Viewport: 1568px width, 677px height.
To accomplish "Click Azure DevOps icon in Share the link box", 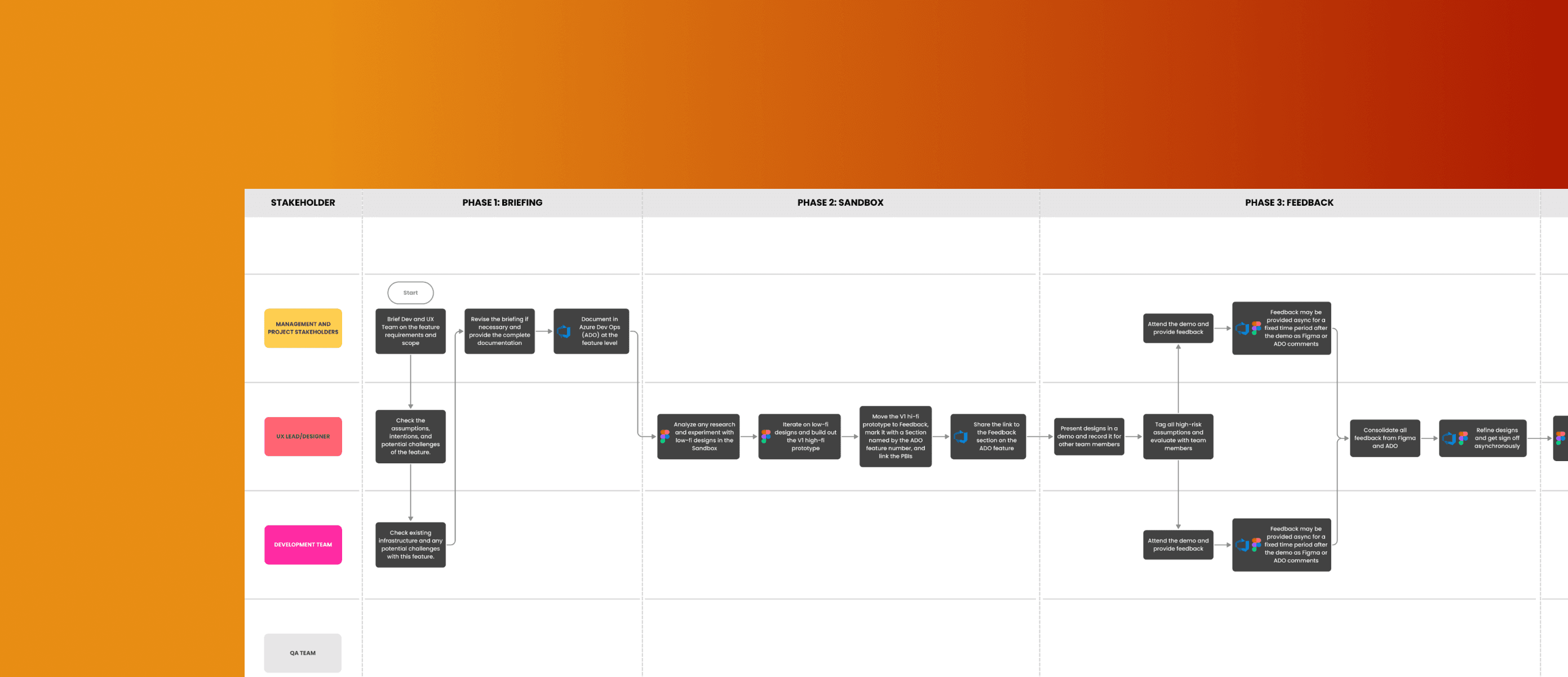I will click(961, 436).
